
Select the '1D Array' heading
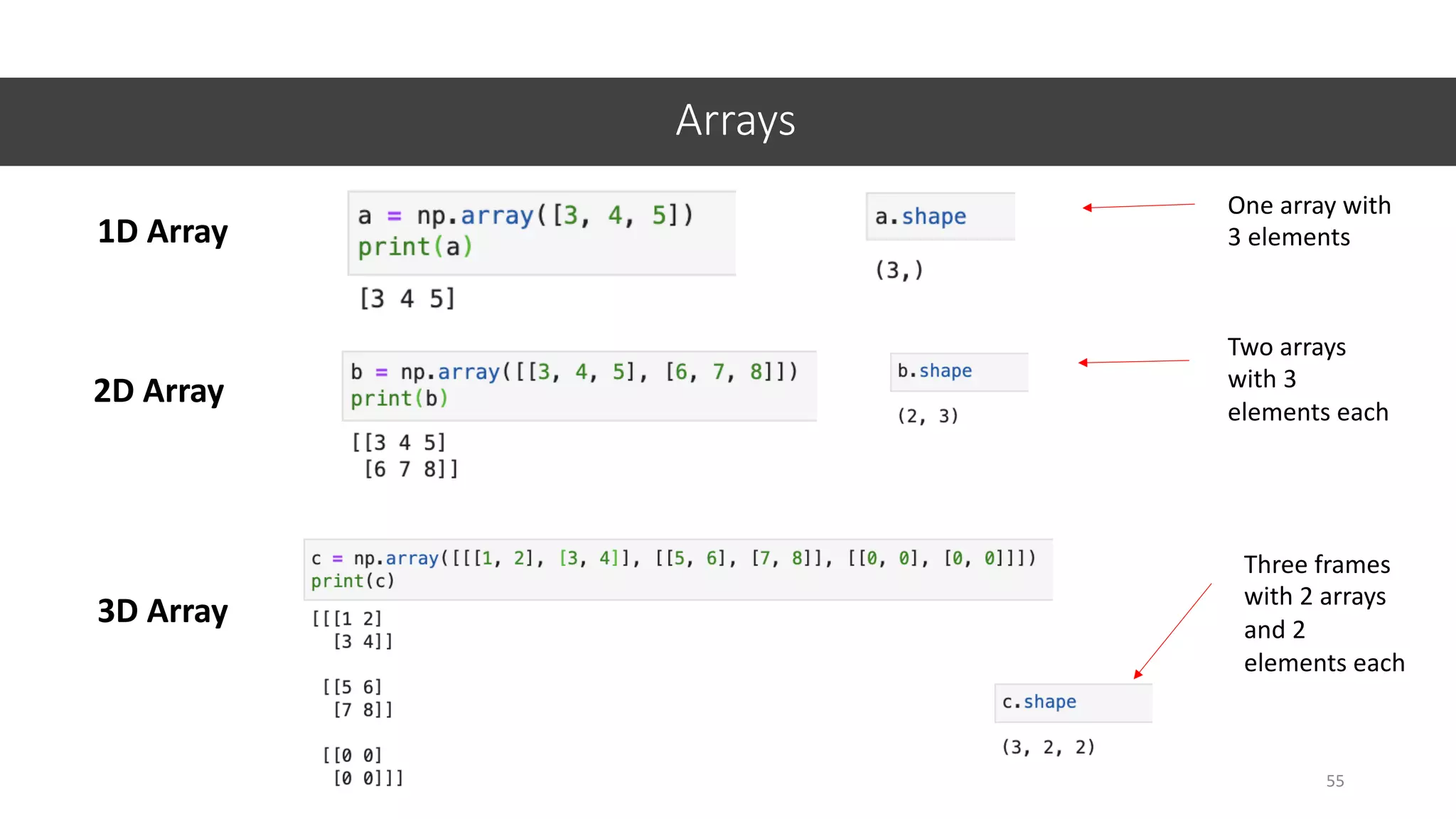pyautogui.click(x=163, y=232)
